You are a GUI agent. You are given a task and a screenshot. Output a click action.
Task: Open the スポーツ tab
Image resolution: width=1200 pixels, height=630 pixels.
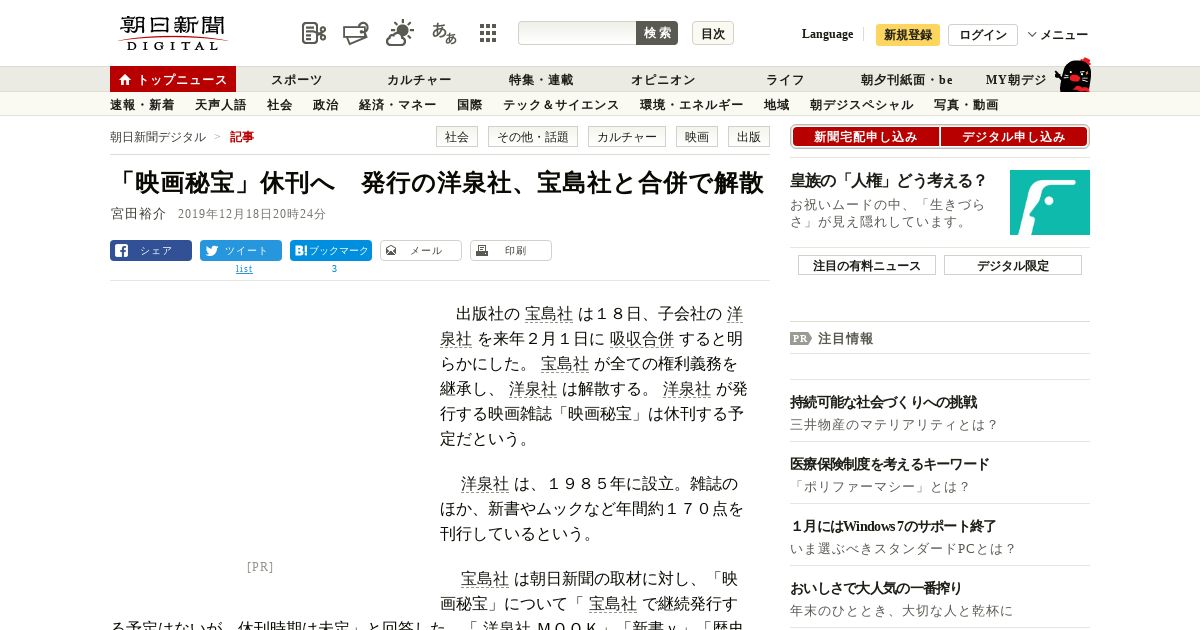[297, 80]
